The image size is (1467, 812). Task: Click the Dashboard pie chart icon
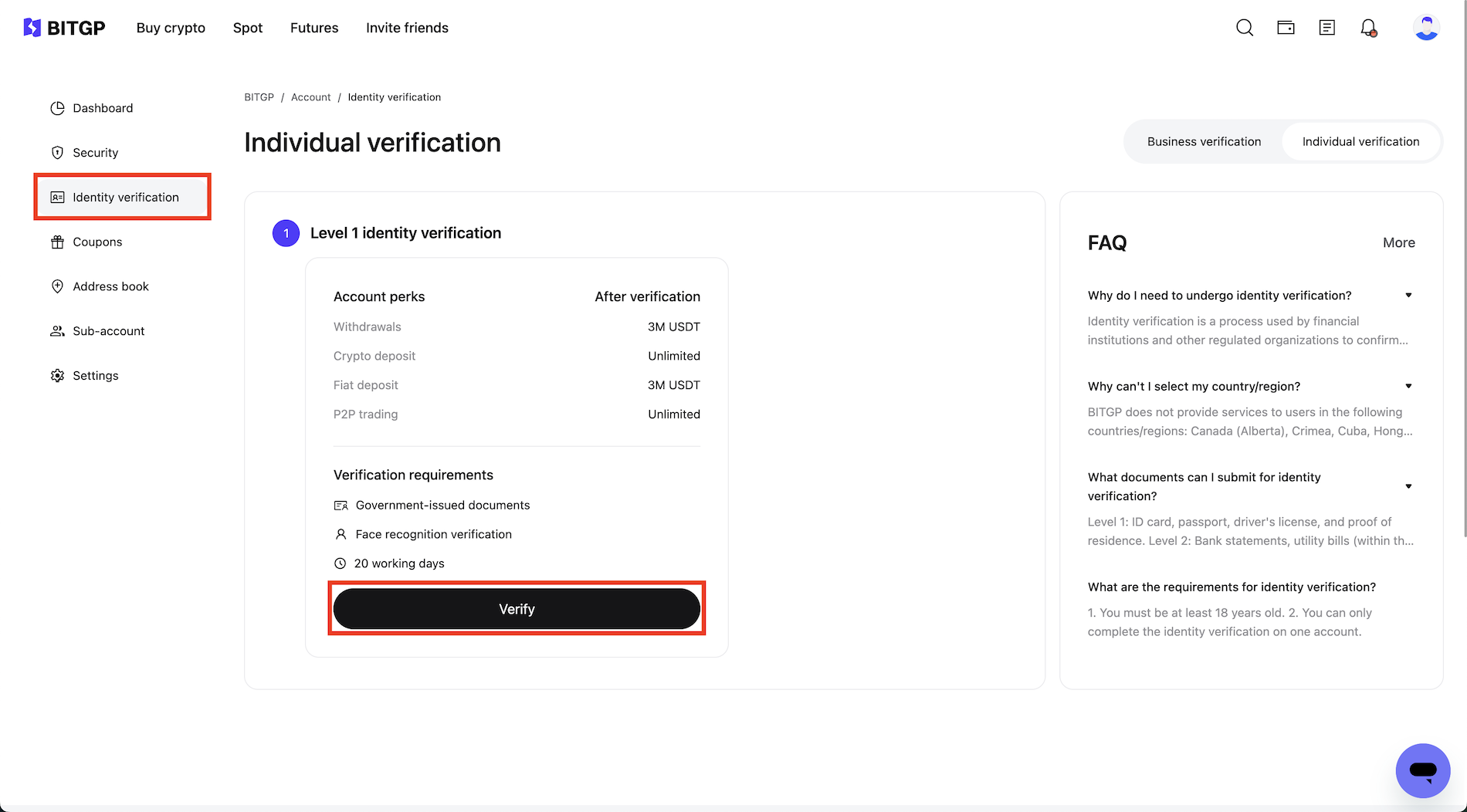[x=57, y=108]
